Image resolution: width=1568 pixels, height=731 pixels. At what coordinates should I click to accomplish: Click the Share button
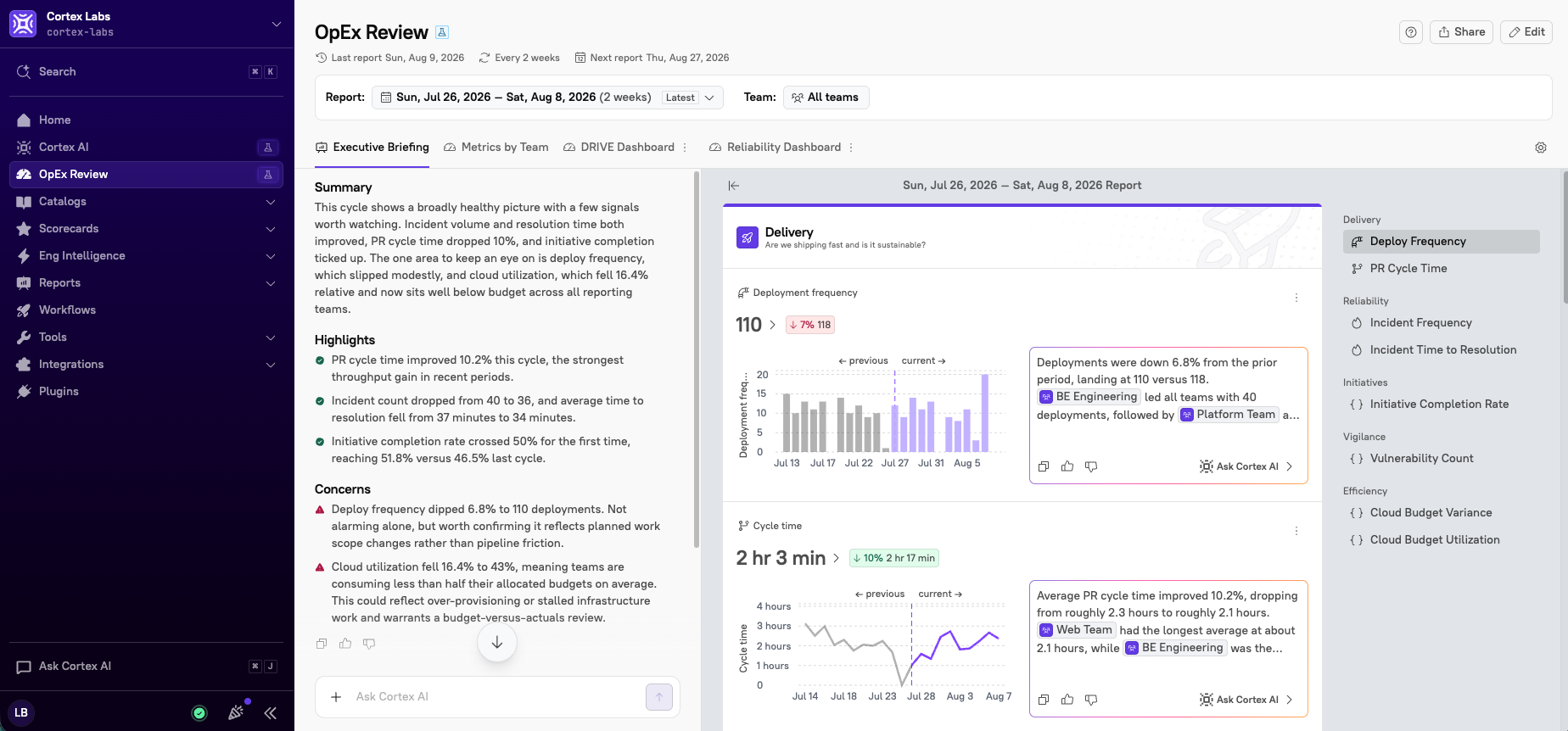point(1461,32)
